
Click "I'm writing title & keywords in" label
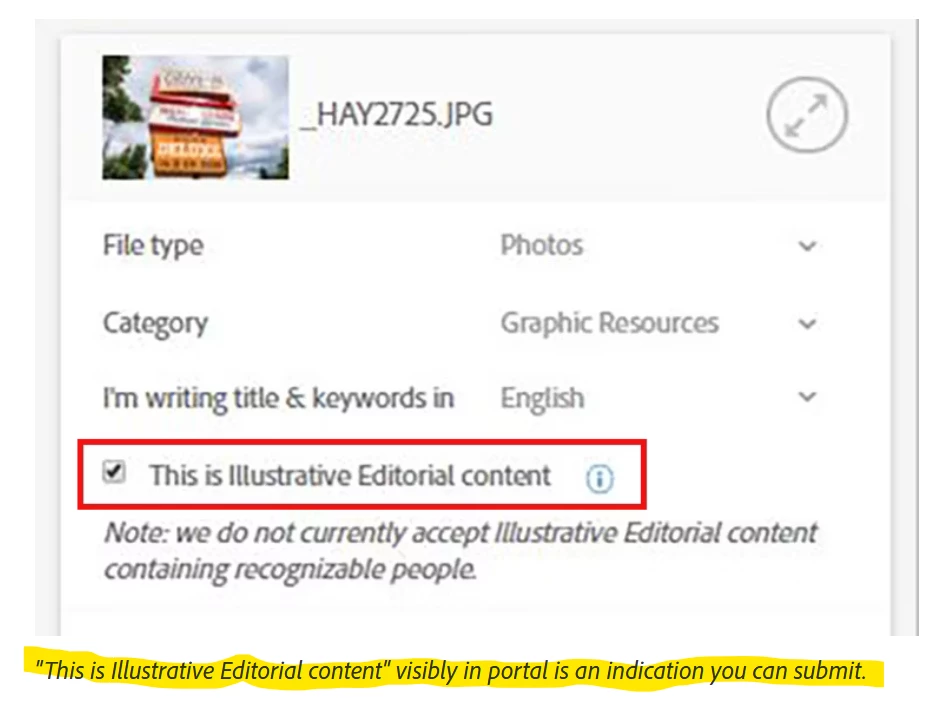tap(278, 398)
